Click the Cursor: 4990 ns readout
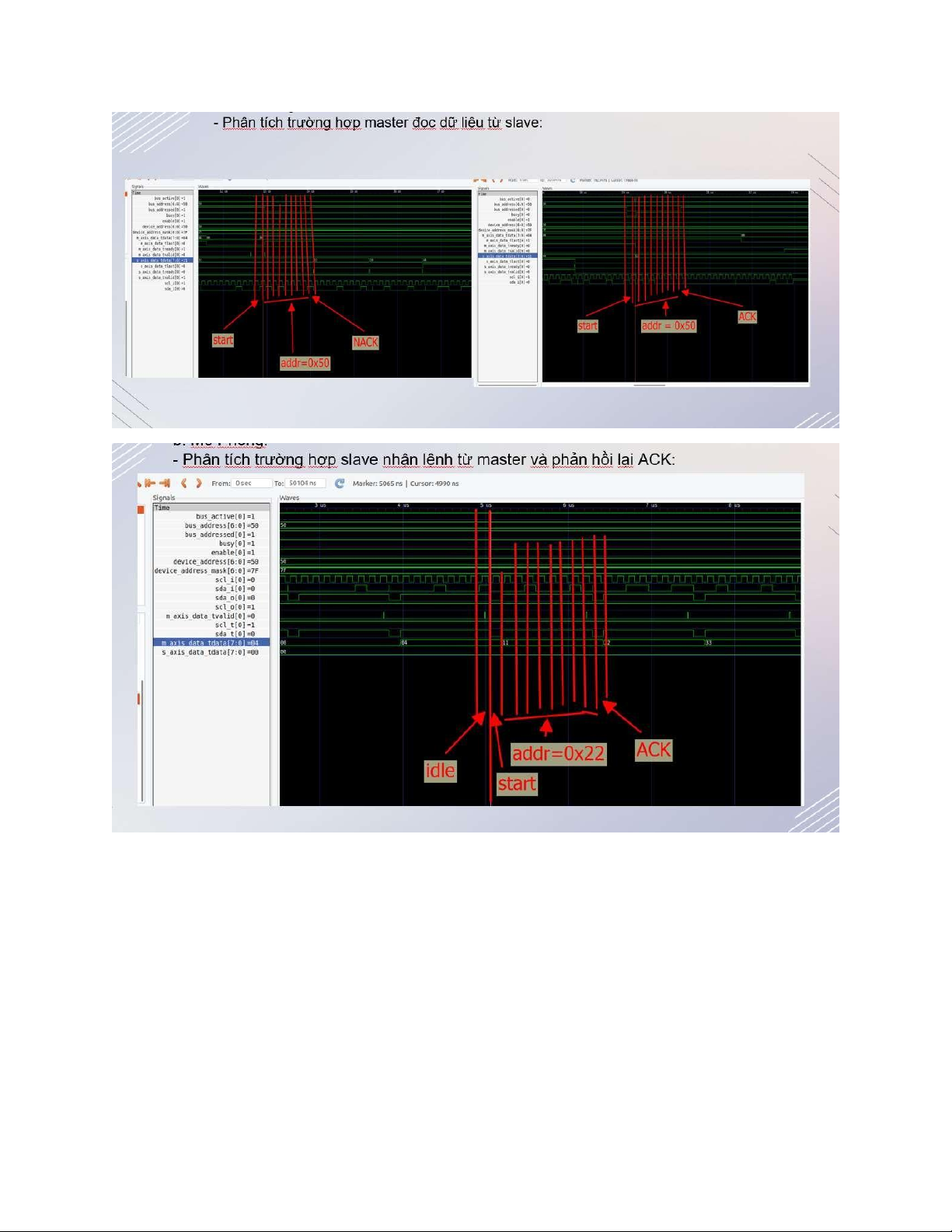 (434, 483)
